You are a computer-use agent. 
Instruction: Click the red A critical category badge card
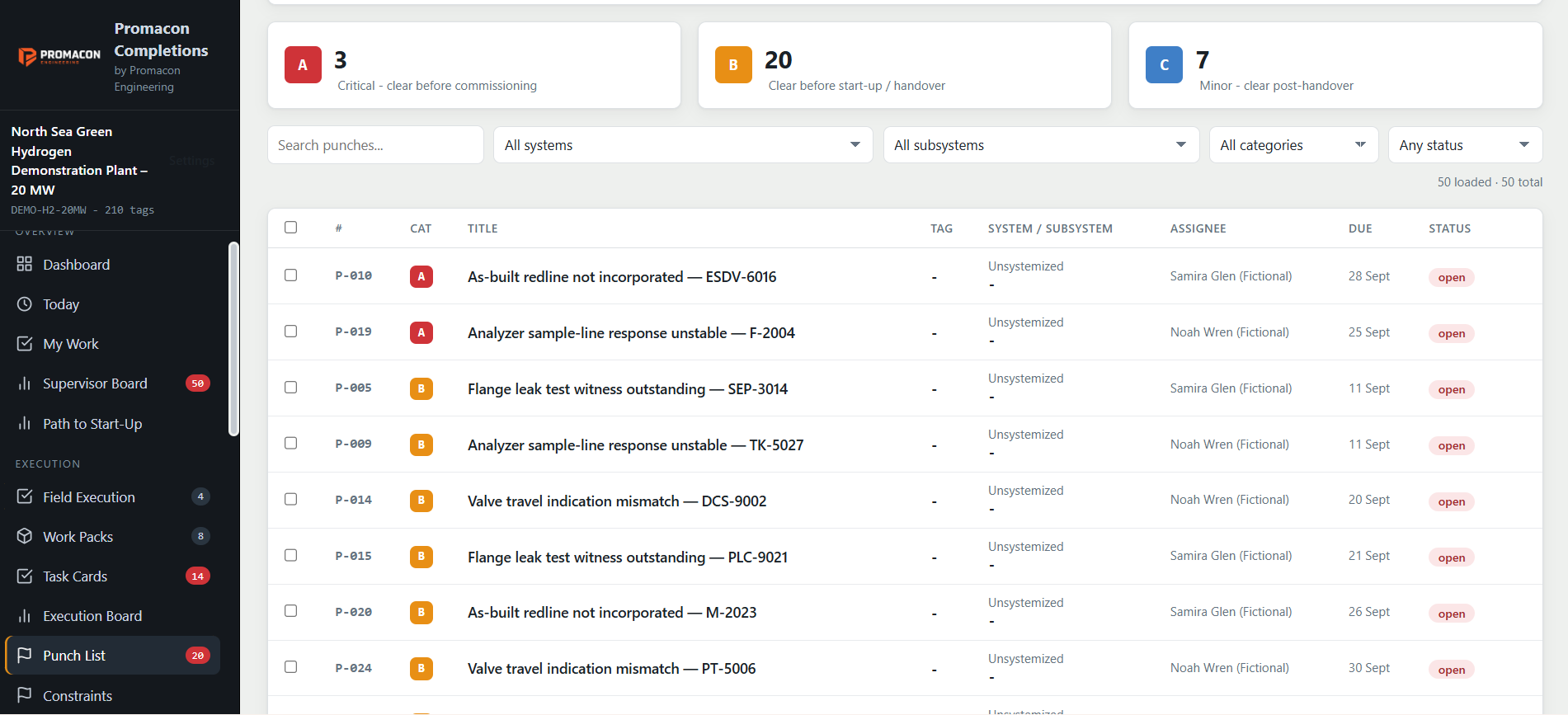click(x=303, y=65)
